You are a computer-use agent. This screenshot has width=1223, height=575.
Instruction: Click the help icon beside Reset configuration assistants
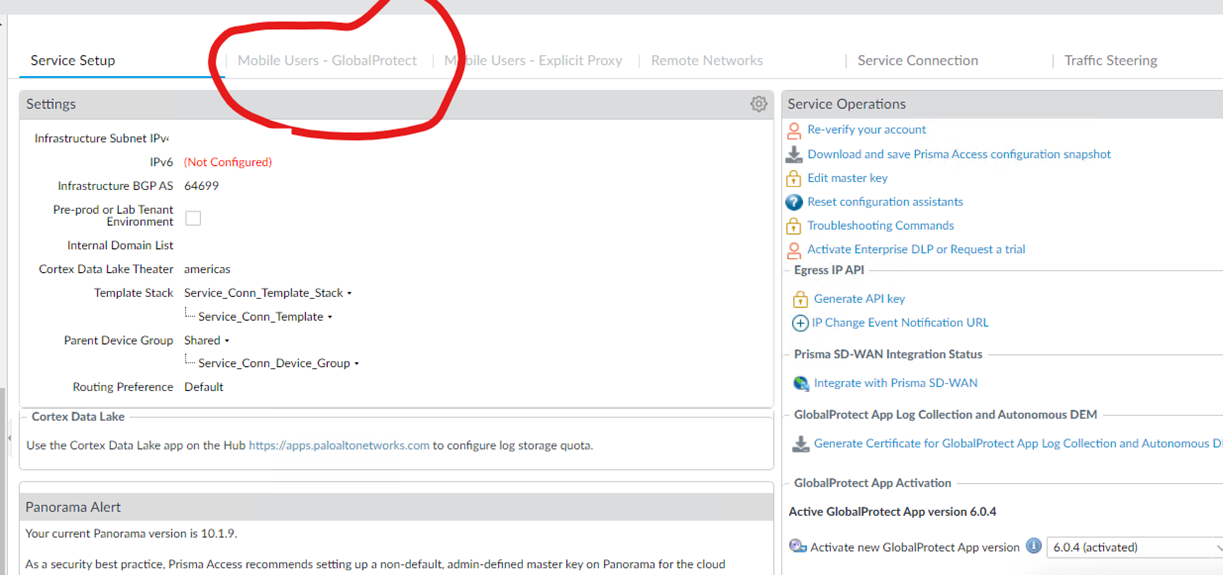click(x=794, y=202)
